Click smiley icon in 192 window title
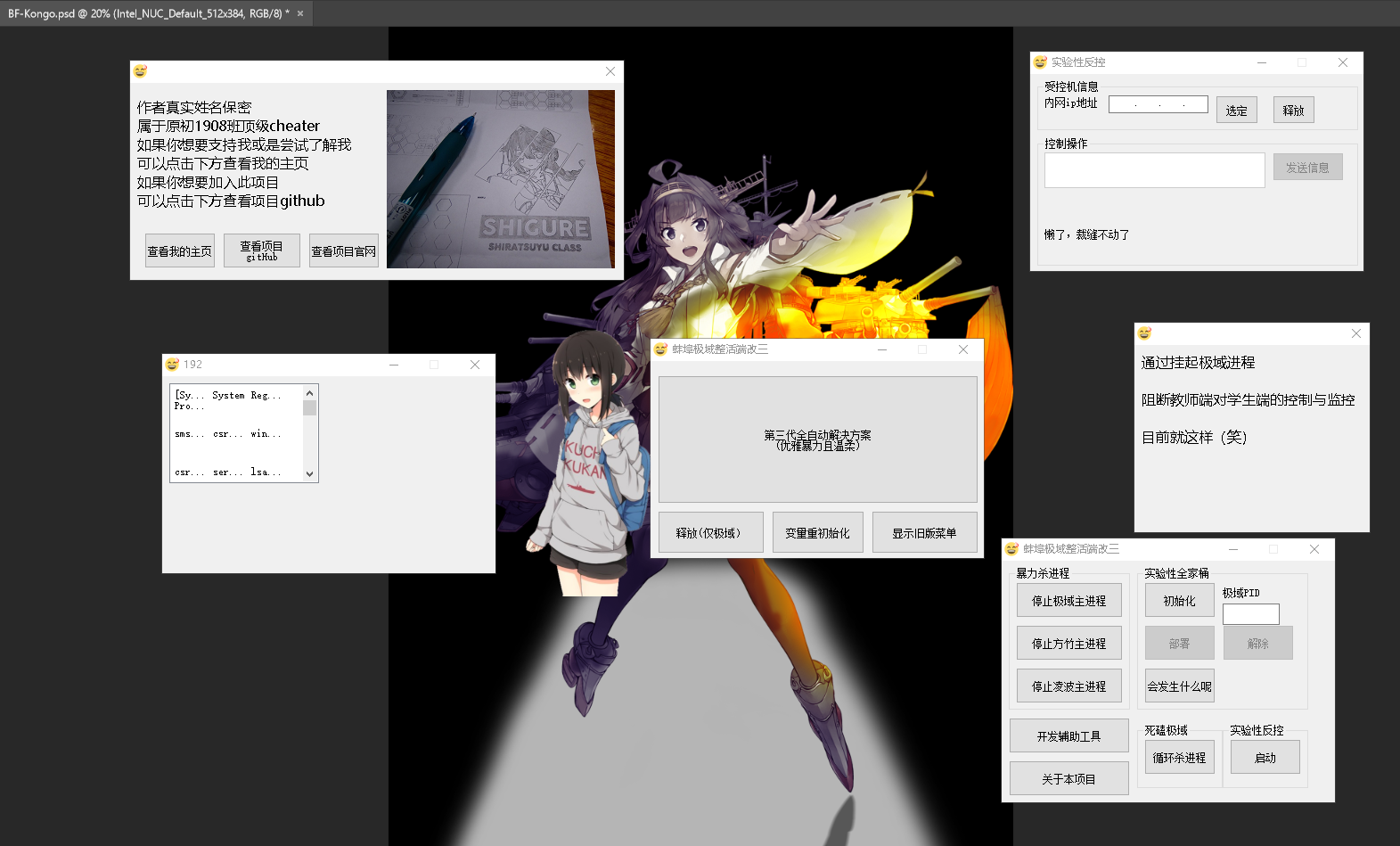The width and height of the screenshot is (1400, 846). (x=173, y=365)
